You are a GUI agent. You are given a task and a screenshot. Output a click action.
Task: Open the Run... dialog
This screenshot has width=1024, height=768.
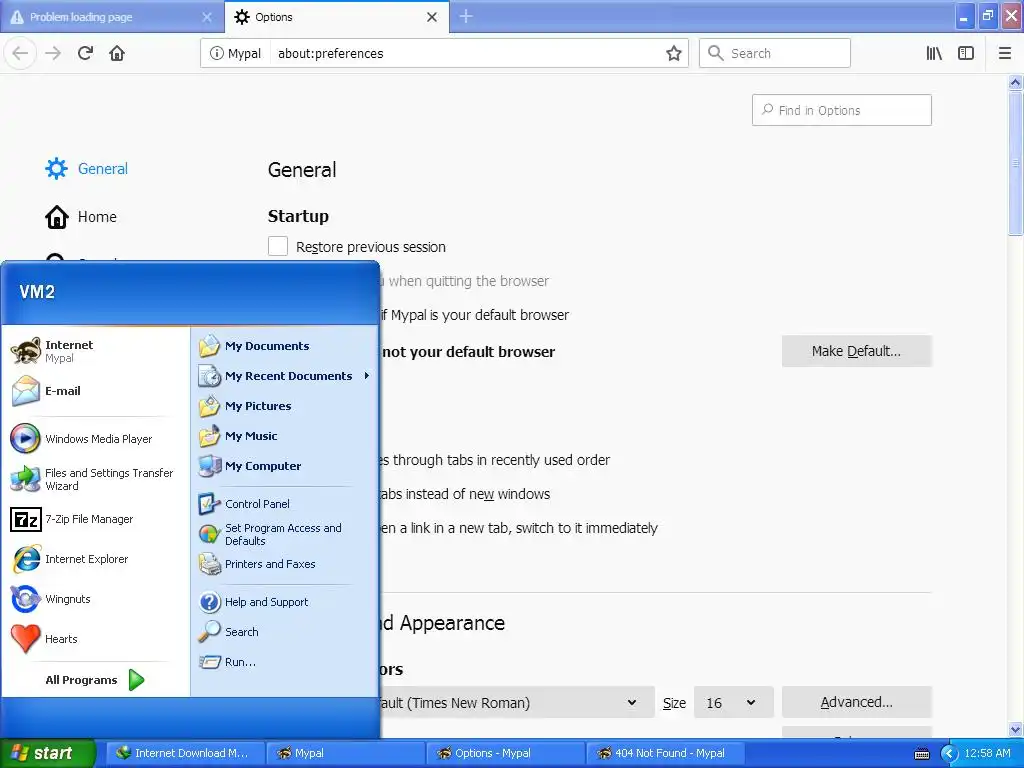[x=285, y=662]
